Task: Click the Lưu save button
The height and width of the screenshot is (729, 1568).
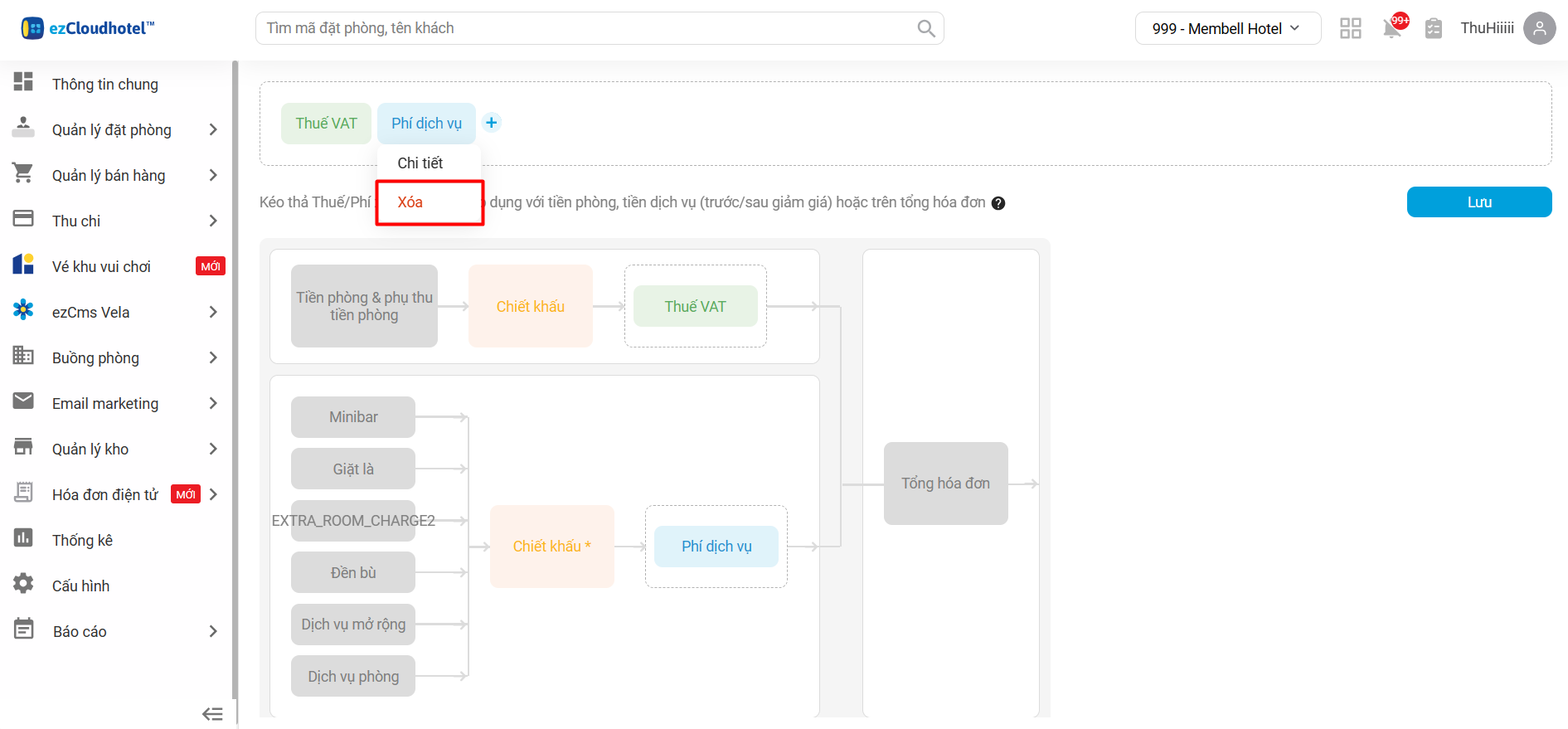Action: point(1478,202)
